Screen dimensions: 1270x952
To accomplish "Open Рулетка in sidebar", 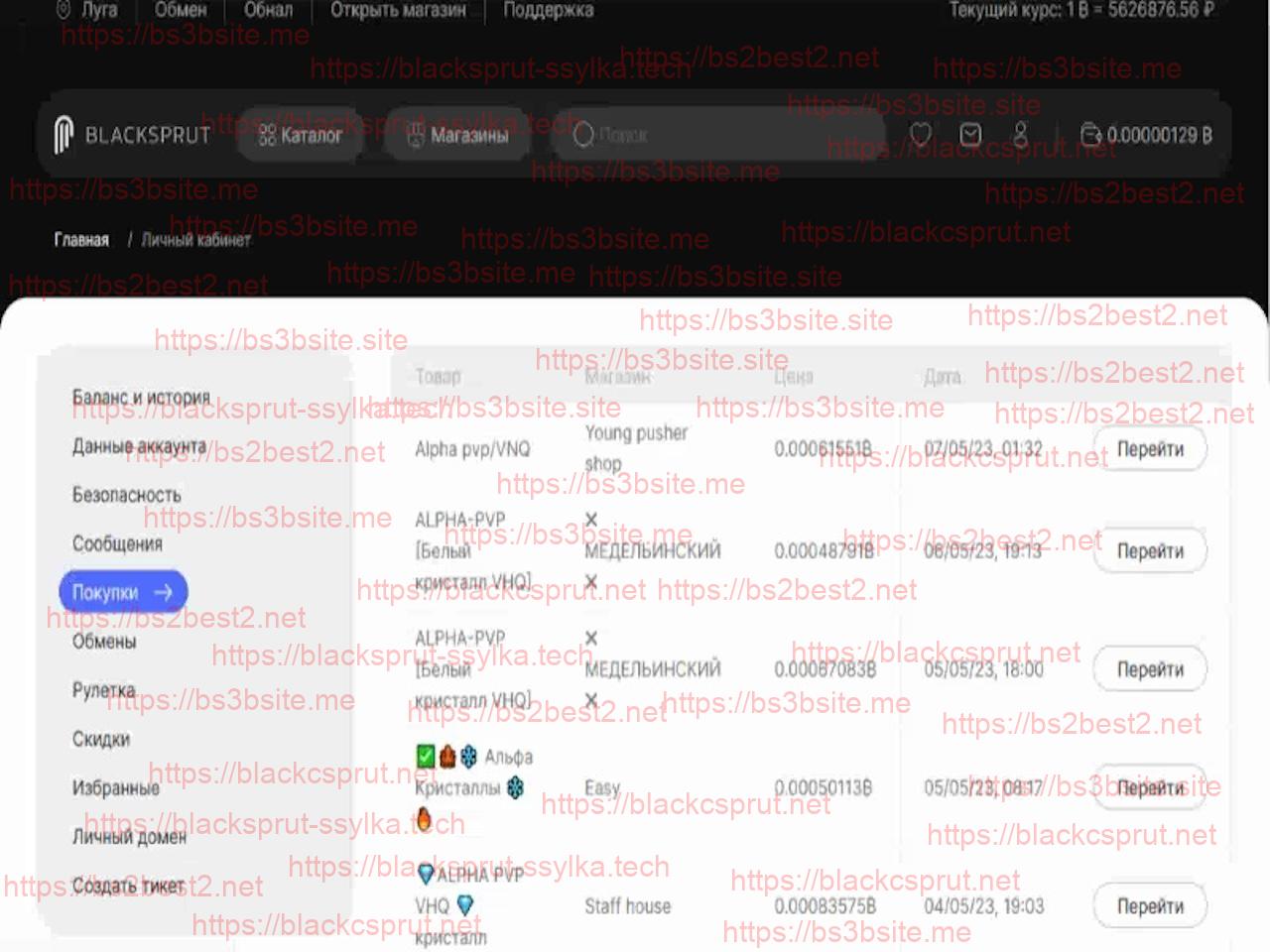I will pyautogui.click(x=103, y=690).
